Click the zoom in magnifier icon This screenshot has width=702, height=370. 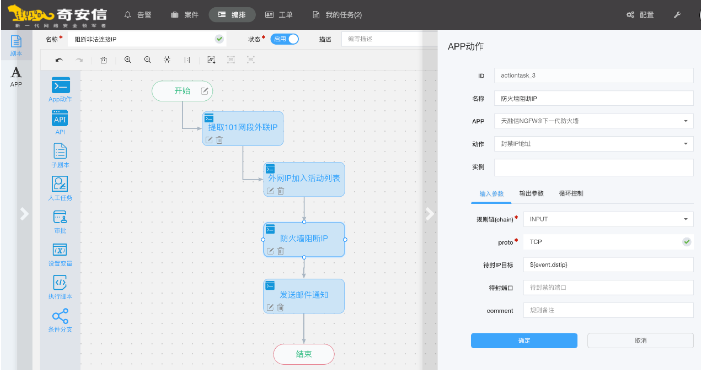pos(128,60)
